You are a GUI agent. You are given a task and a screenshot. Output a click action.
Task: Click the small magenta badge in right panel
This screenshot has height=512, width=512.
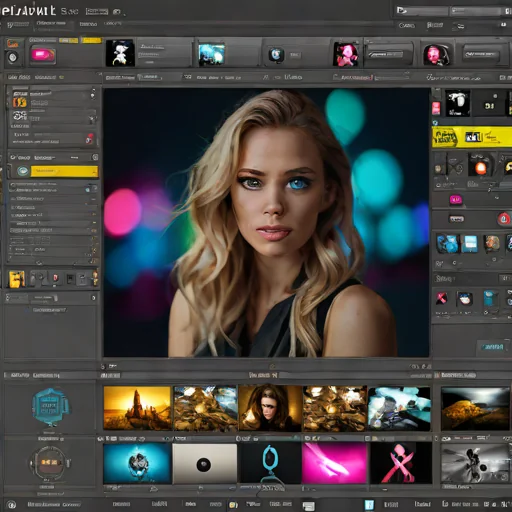[x=456, y=200]
